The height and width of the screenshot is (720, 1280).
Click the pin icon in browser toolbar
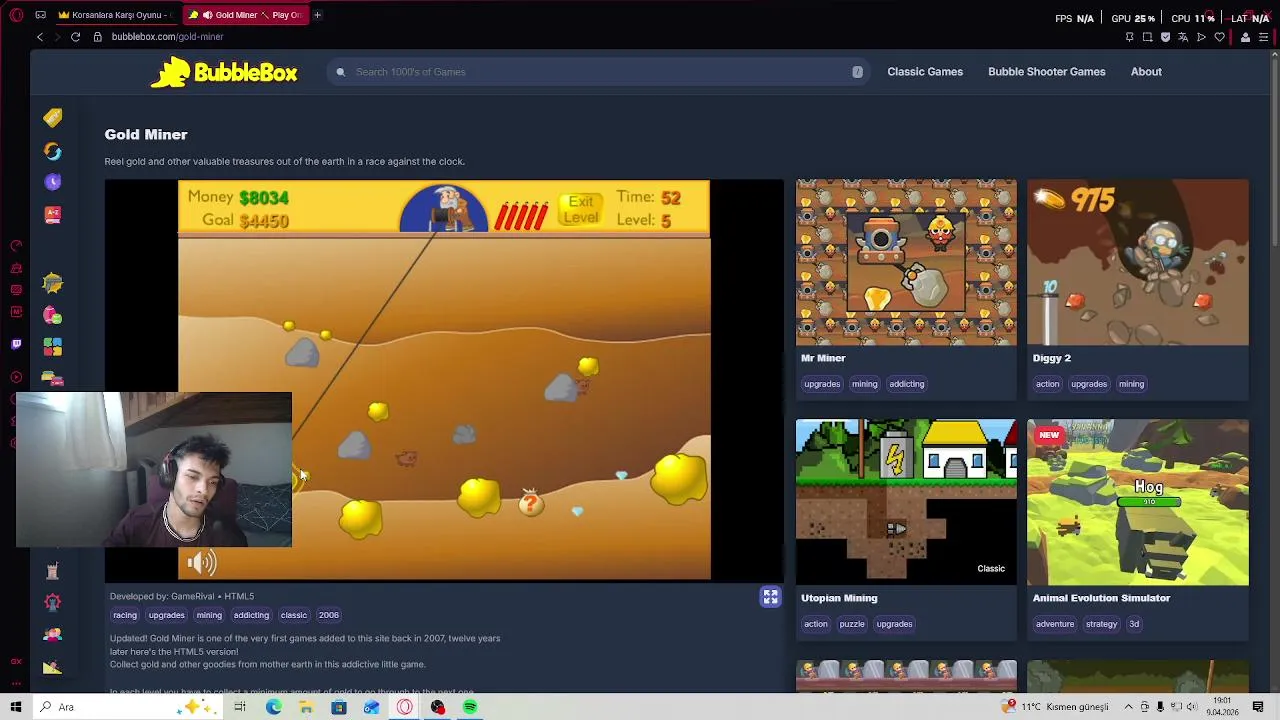(x=1129, y=37)
